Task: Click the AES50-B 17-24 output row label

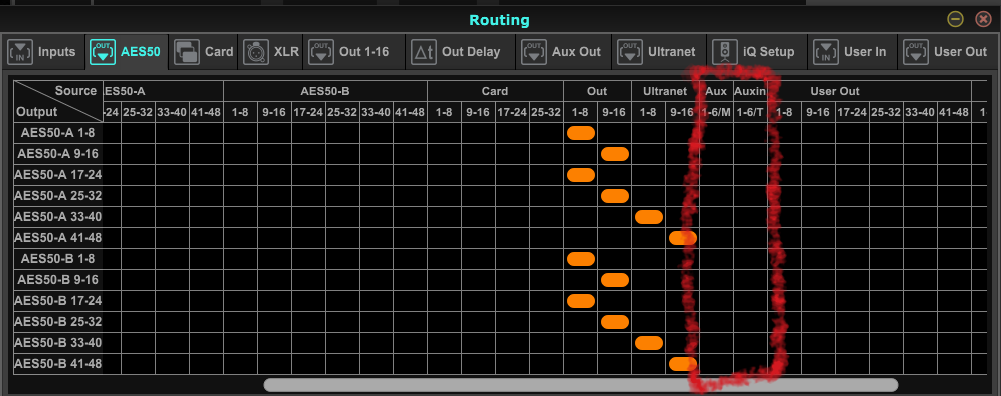Action: 59,301
